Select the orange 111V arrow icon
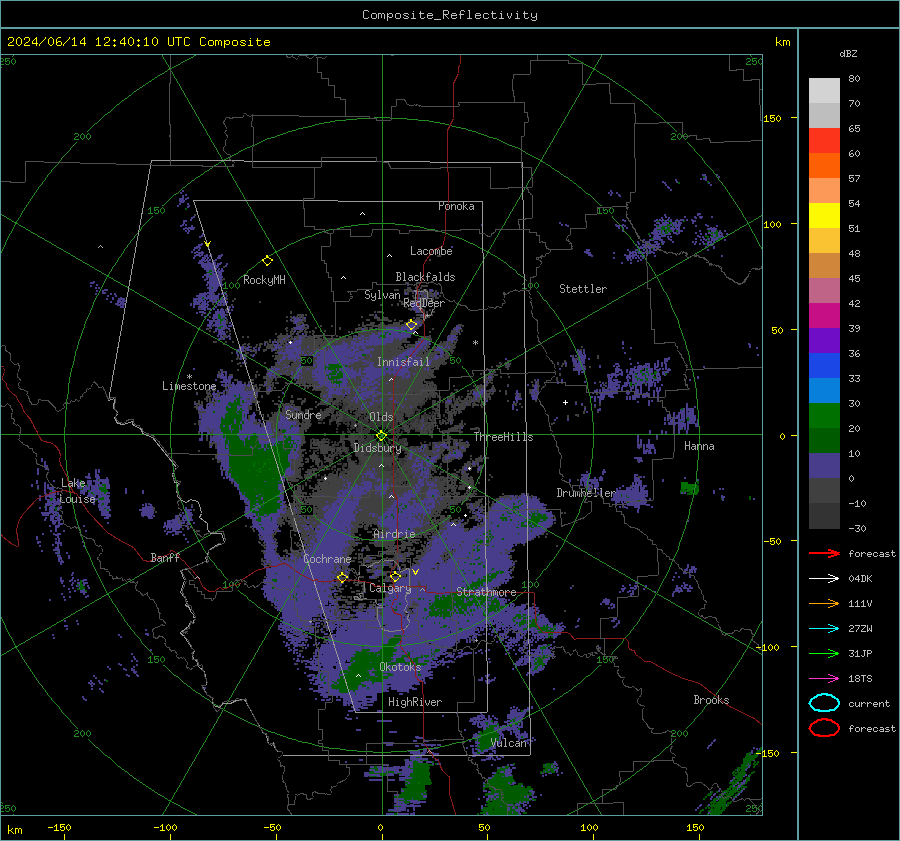This screenshot has height=841, width=900. point(824,603)
